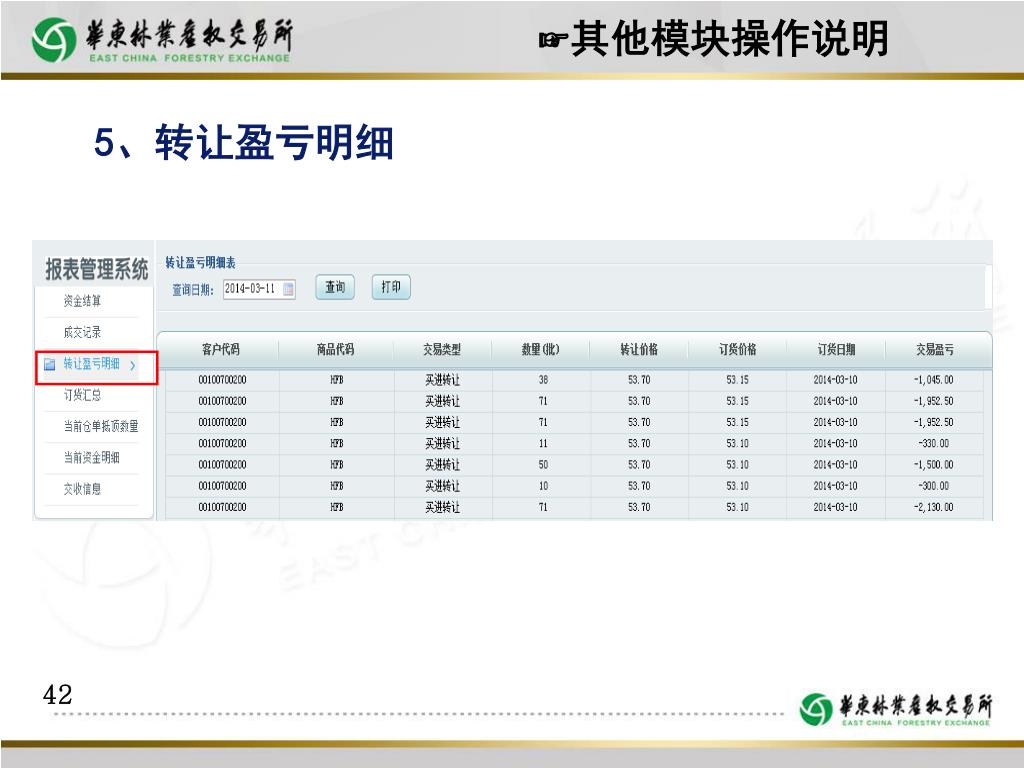
Task: Click the chevron arrow next to 转让盈亏明细
Action: point(132,367)
